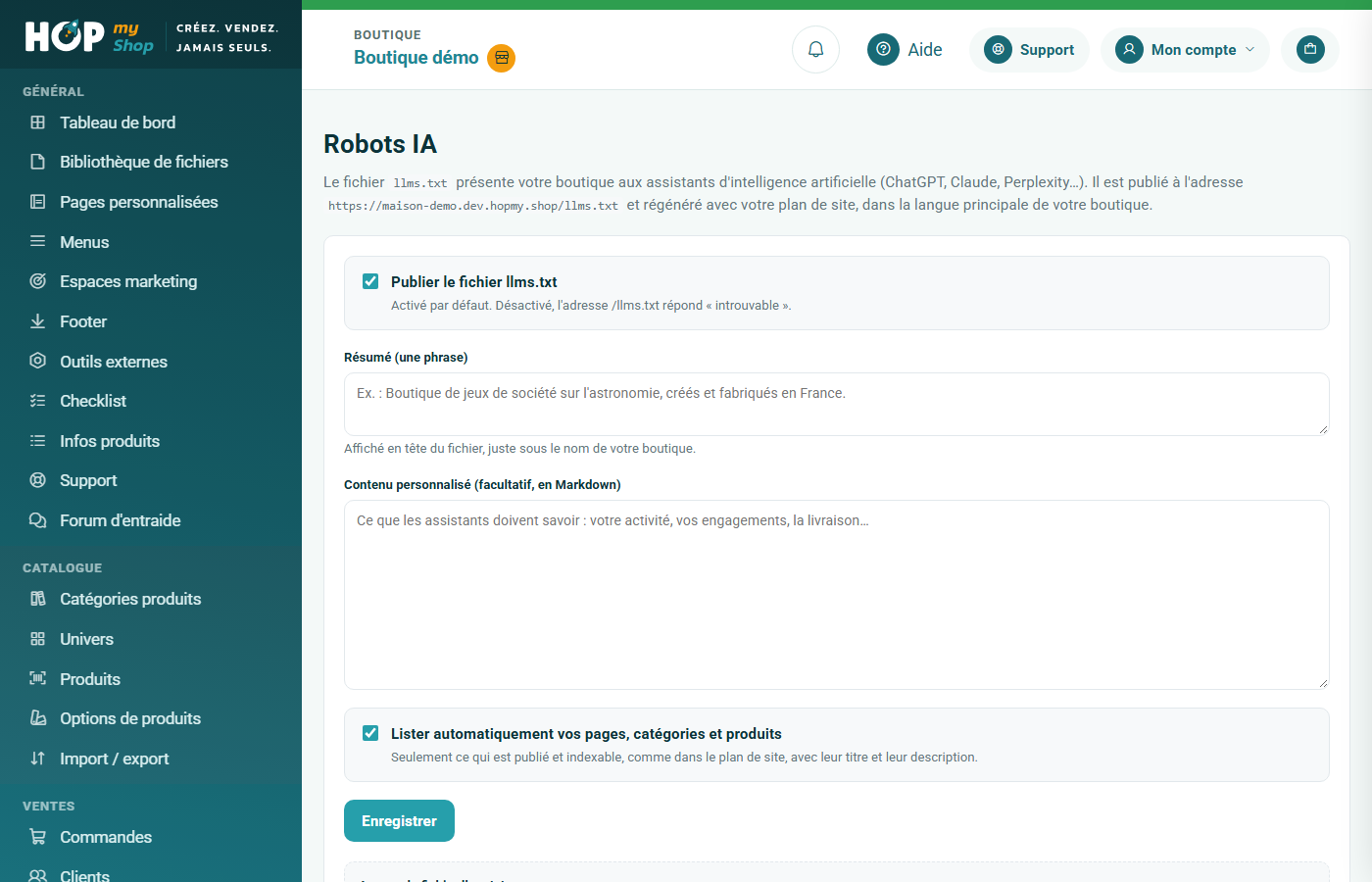This screenshot has height=882, width=1372.
Task: Open Produits sidebar entry
Action: tap(90, 679)
